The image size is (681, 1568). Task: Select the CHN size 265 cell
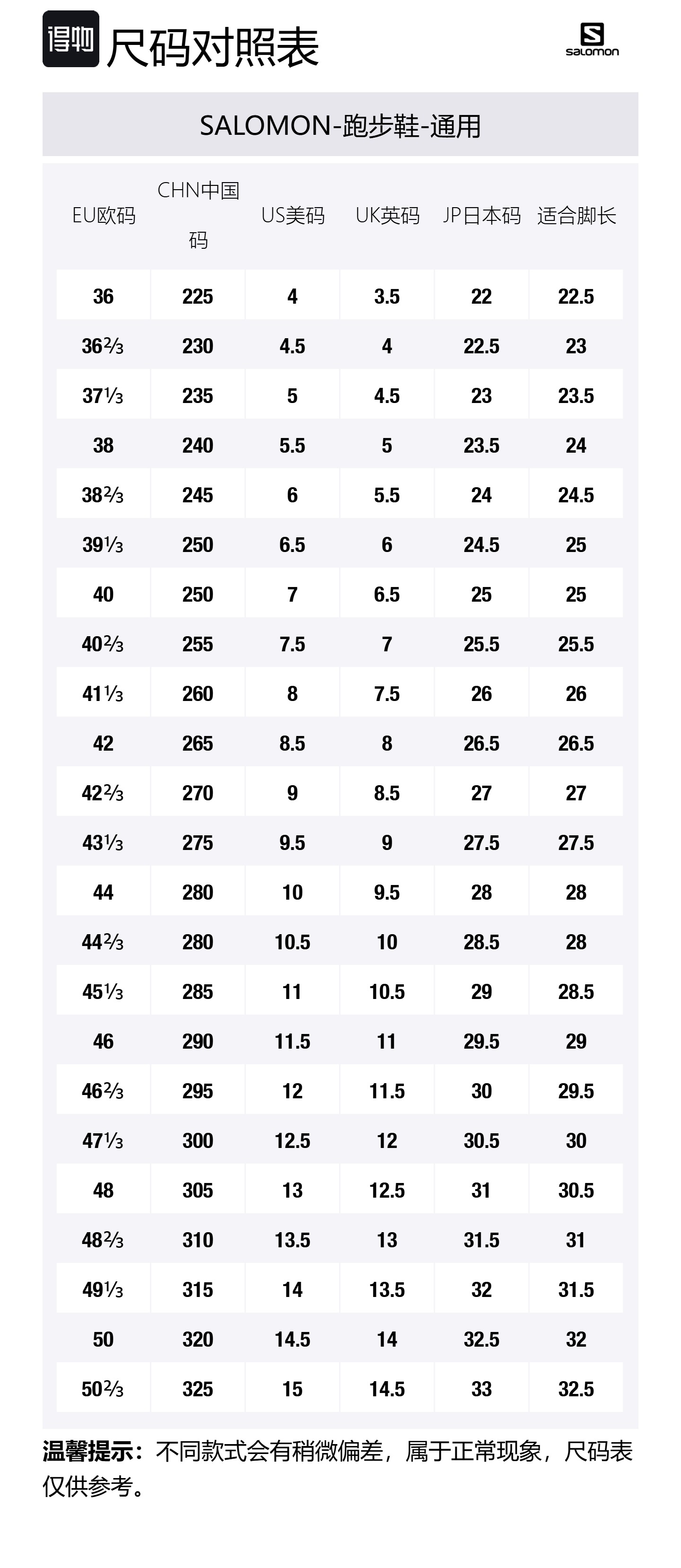pos(198,743)
